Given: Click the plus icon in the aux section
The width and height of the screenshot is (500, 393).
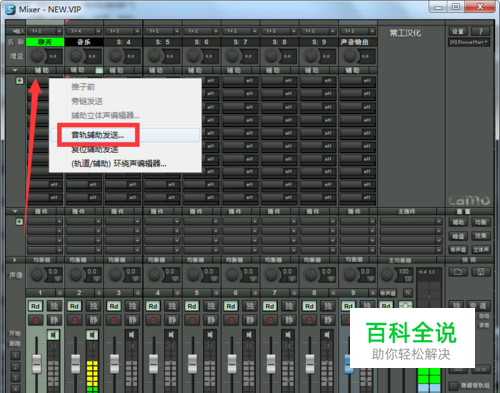Looking at the screenshot, I should click(19, 80).
